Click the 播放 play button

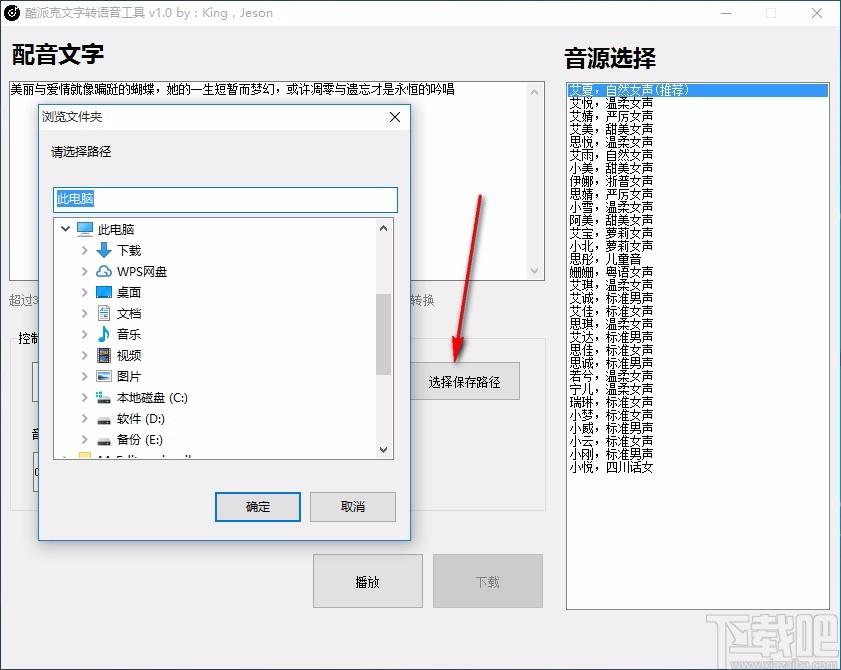367,581
